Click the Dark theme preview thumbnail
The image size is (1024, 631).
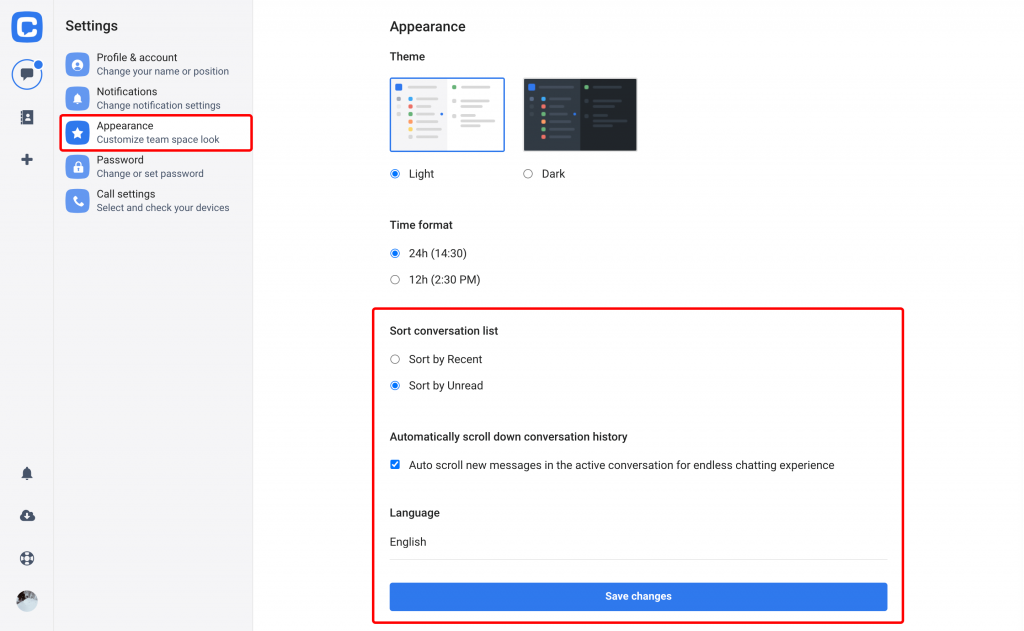coord(580,114)
